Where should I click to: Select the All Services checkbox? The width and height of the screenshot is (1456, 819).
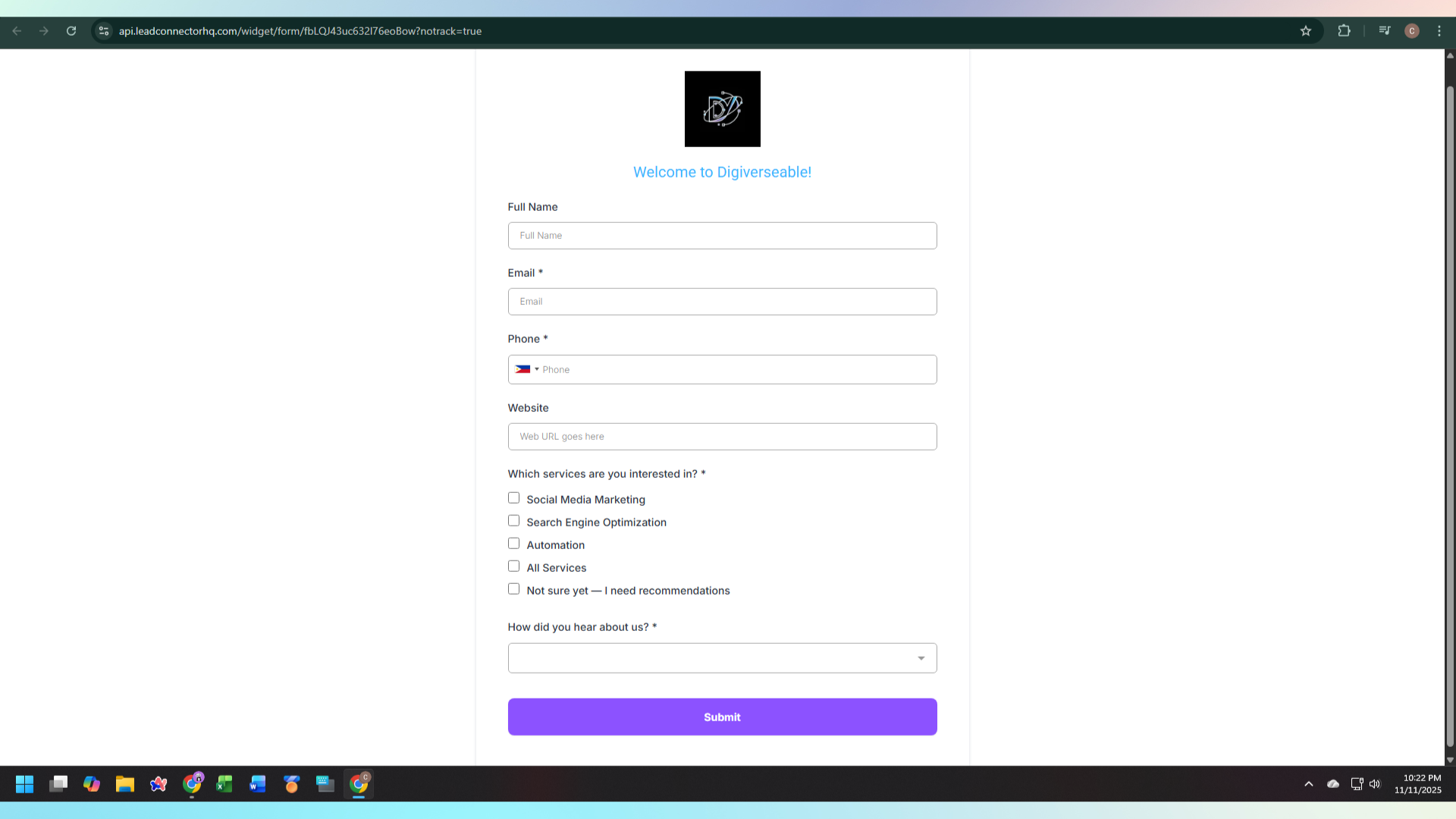tap(513, 566)
